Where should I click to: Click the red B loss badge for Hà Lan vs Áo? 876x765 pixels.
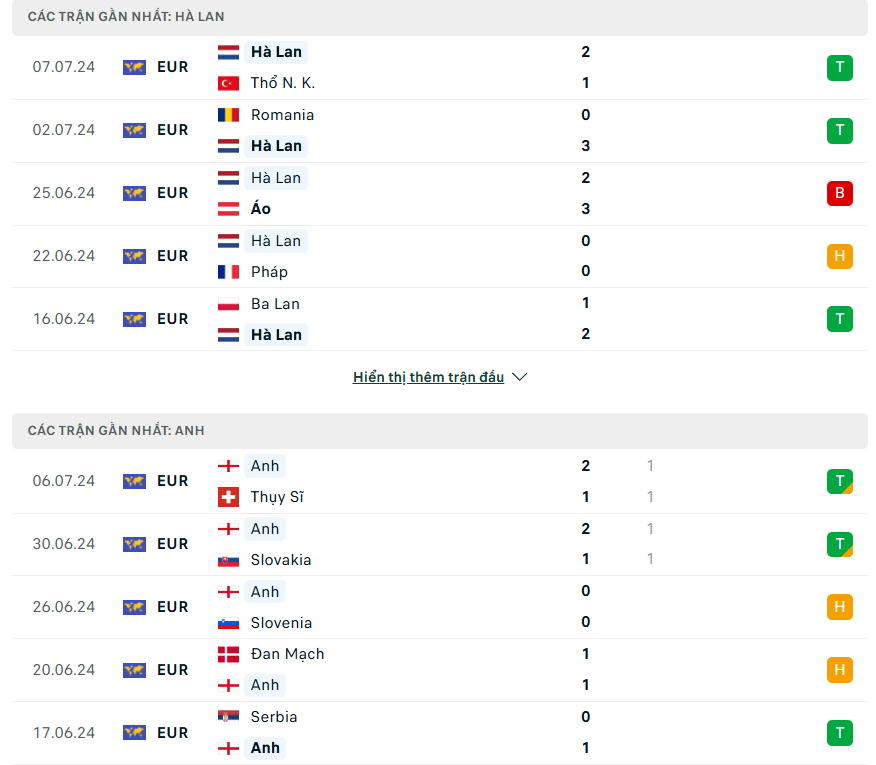[839, 193]
